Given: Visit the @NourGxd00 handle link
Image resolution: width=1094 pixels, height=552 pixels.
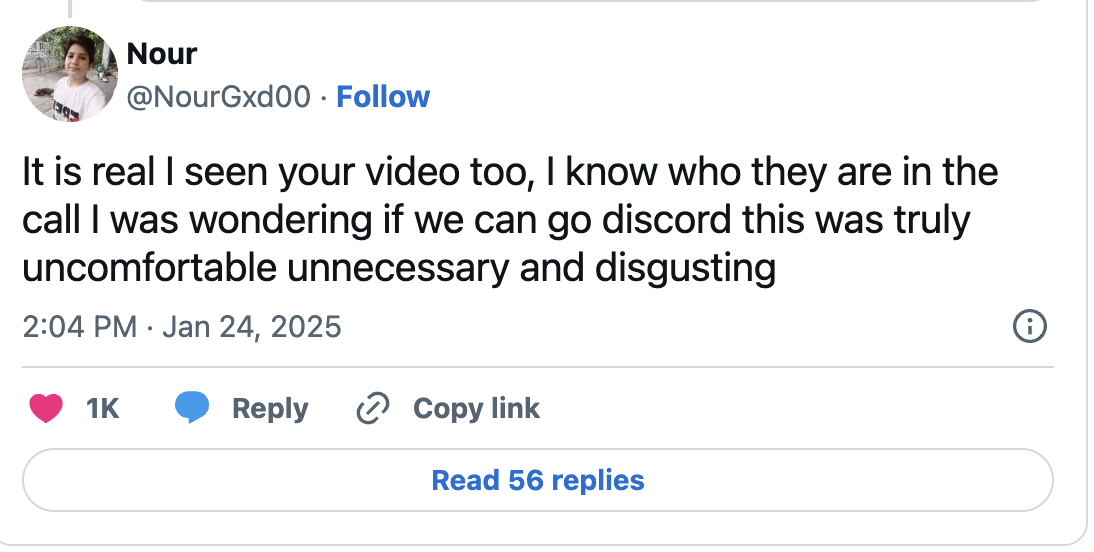Looking at the screenshot, I should coord(218,96).
